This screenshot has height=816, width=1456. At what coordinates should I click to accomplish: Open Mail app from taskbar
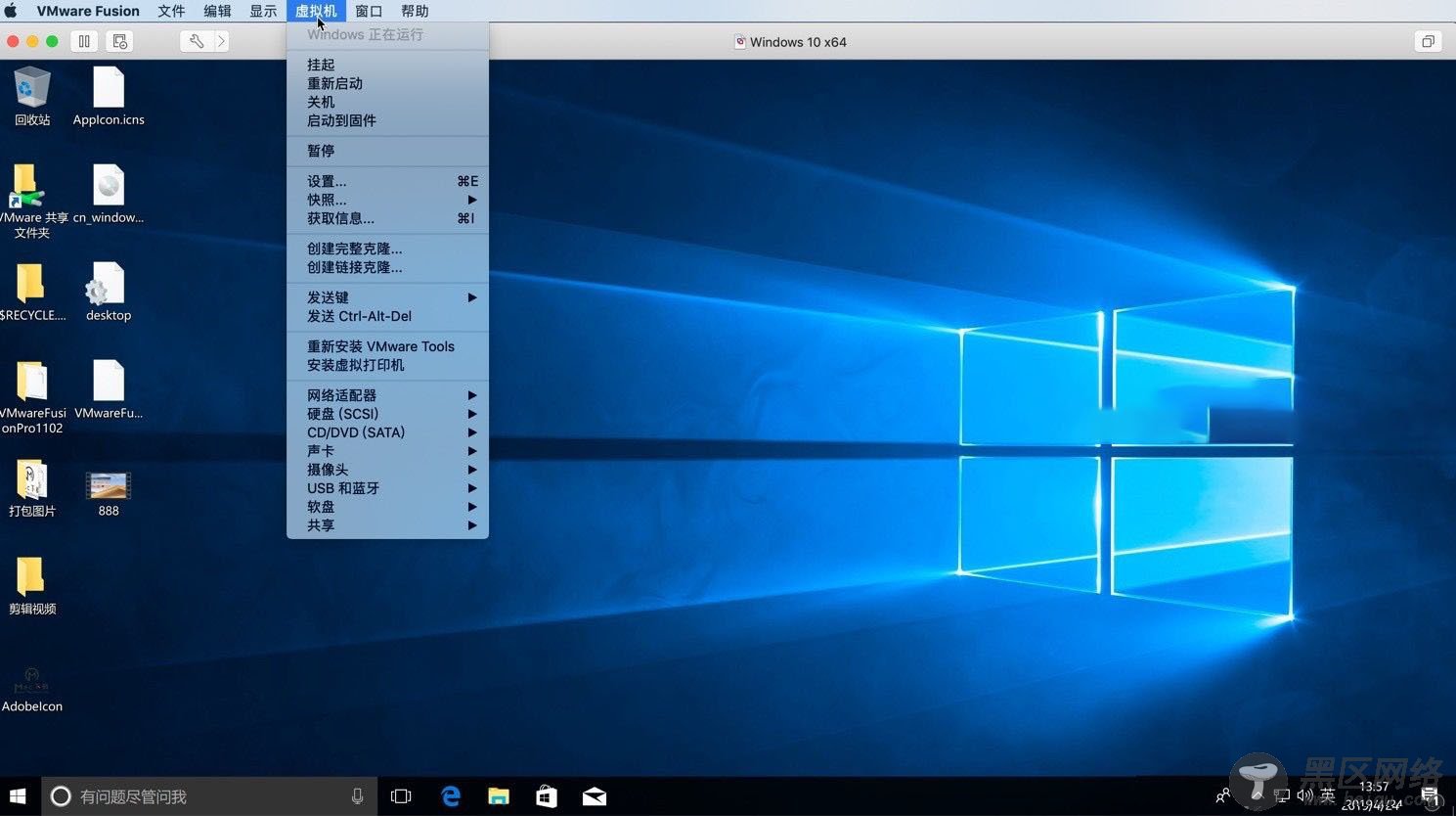point(595,796)
